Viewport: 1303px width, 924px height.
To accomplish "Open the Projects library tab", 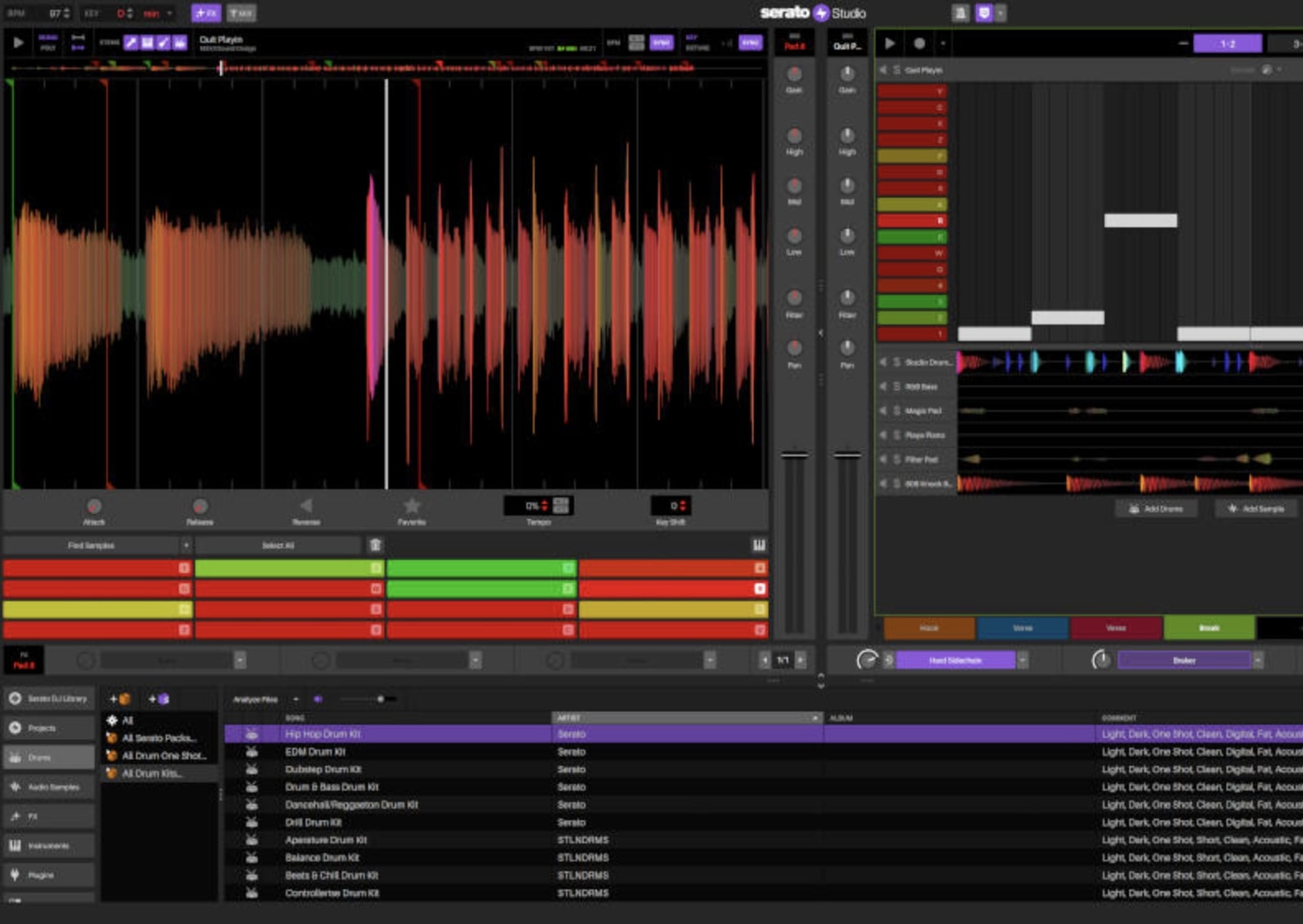I will pos(49,728).
